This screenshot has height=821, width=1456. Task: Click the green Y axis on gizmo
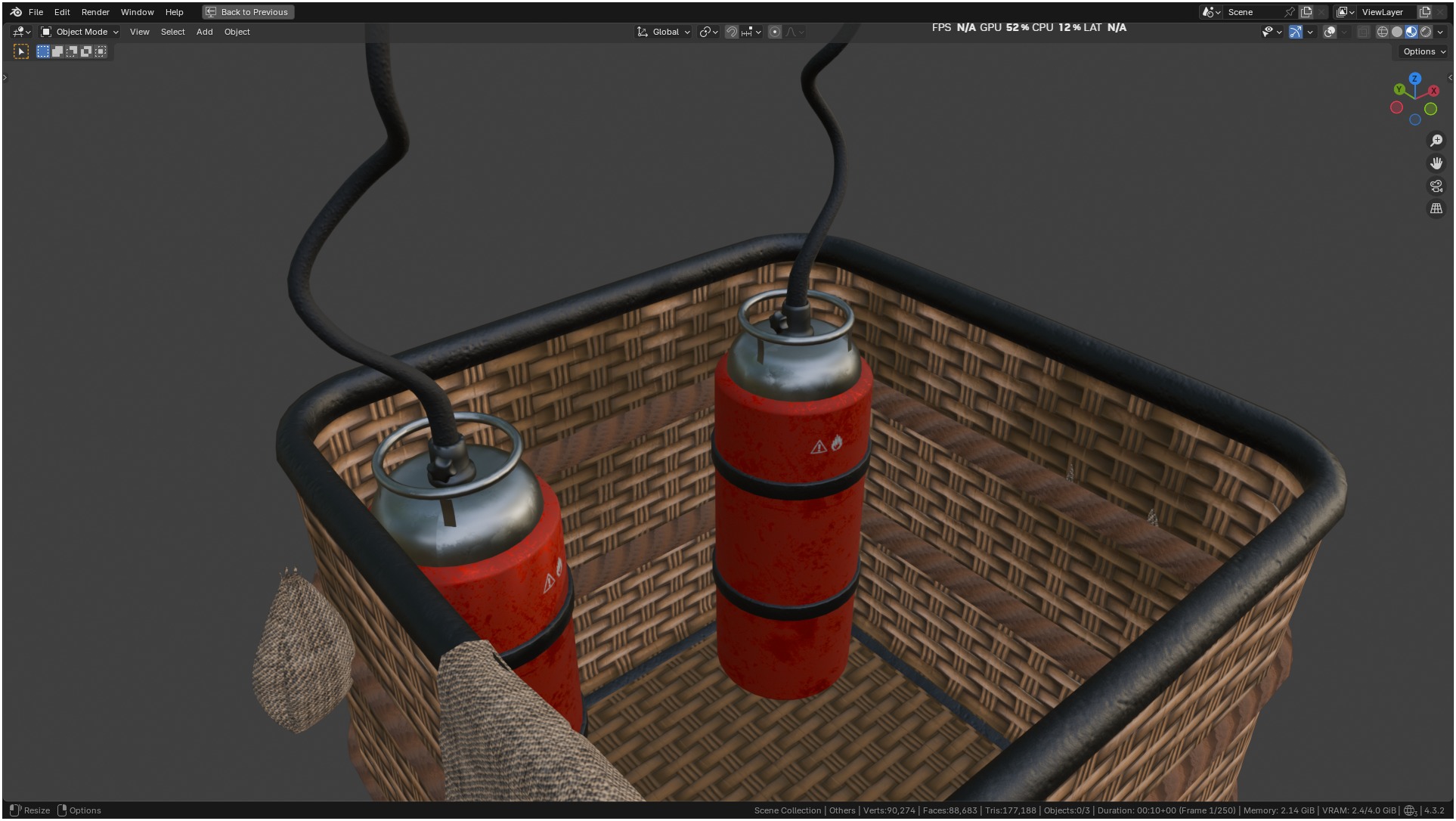[x=1399, y=89]
